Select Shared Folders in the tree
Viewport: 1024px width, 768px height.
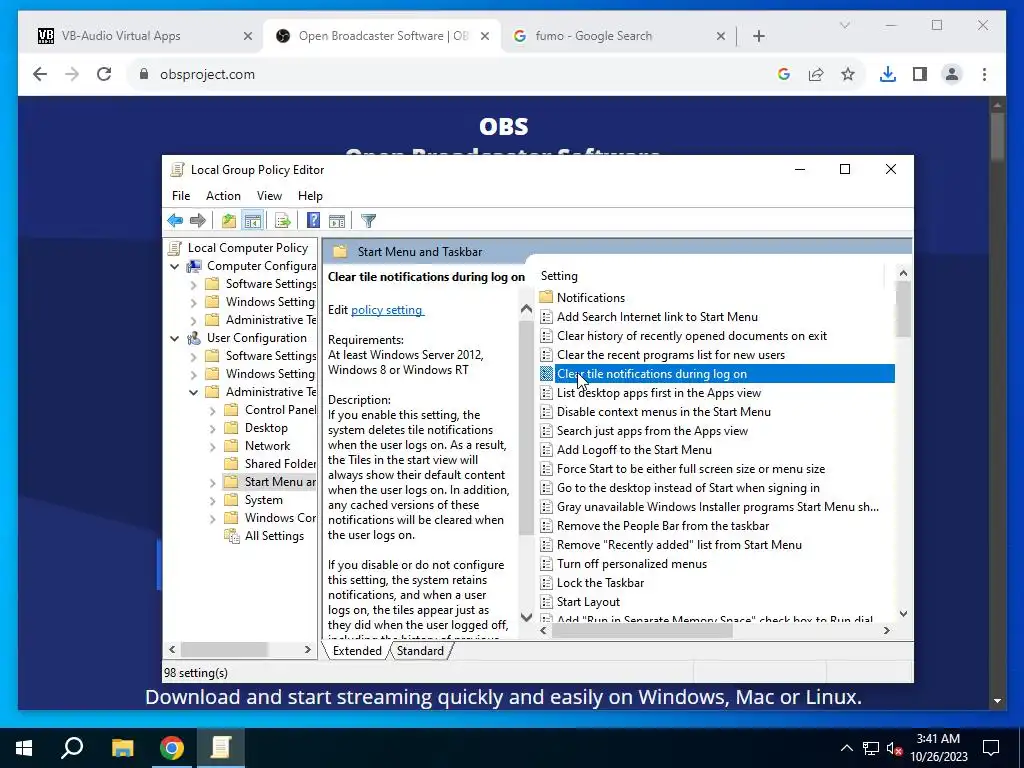(x=280, y=464)
